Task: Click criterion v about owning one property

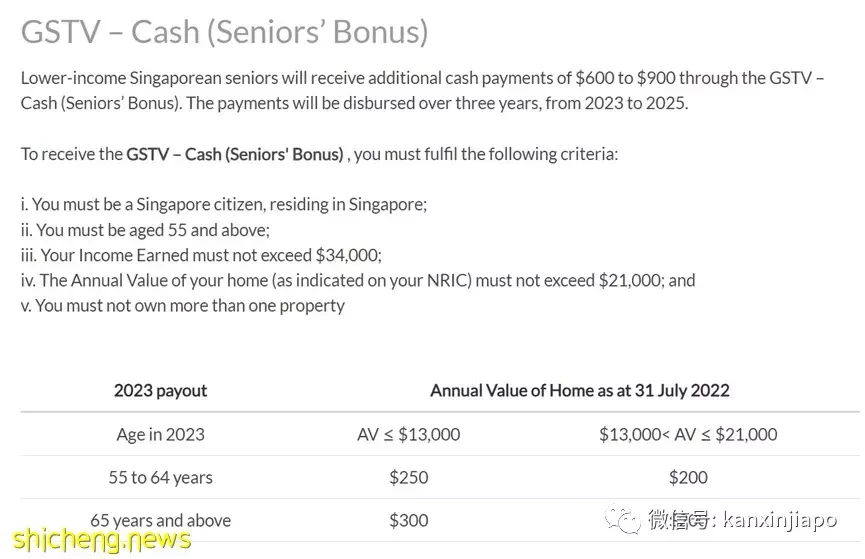Action: click(183, 306)
